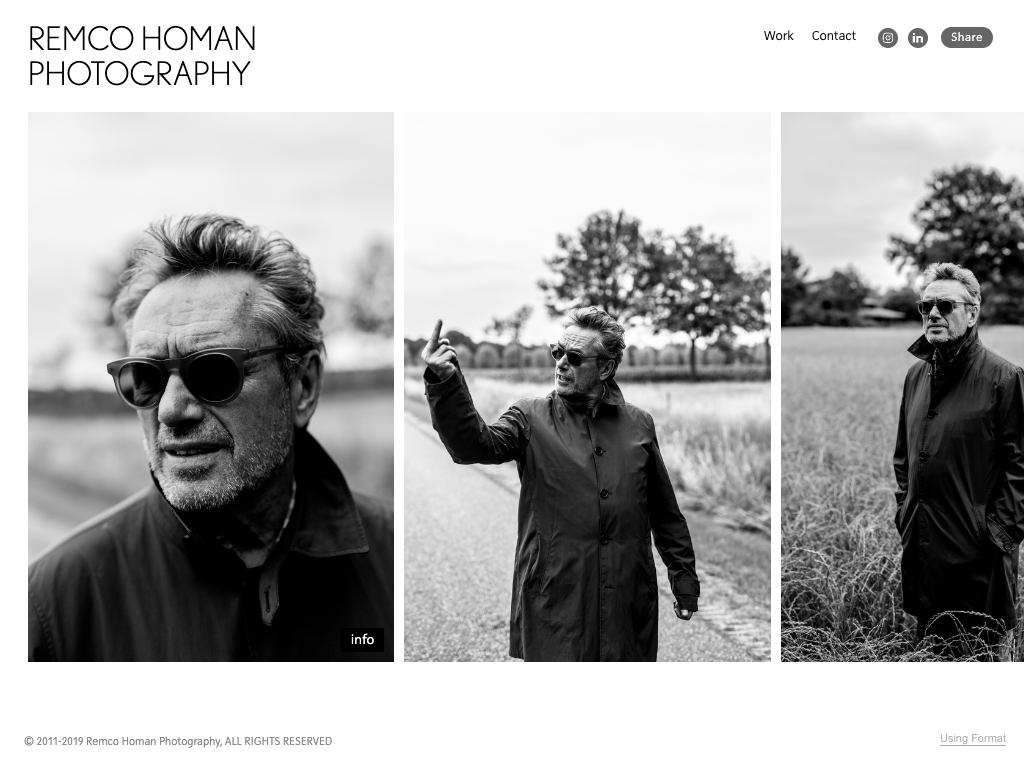
Task: Show info on the close-up portrait
Action: (362, 639)
